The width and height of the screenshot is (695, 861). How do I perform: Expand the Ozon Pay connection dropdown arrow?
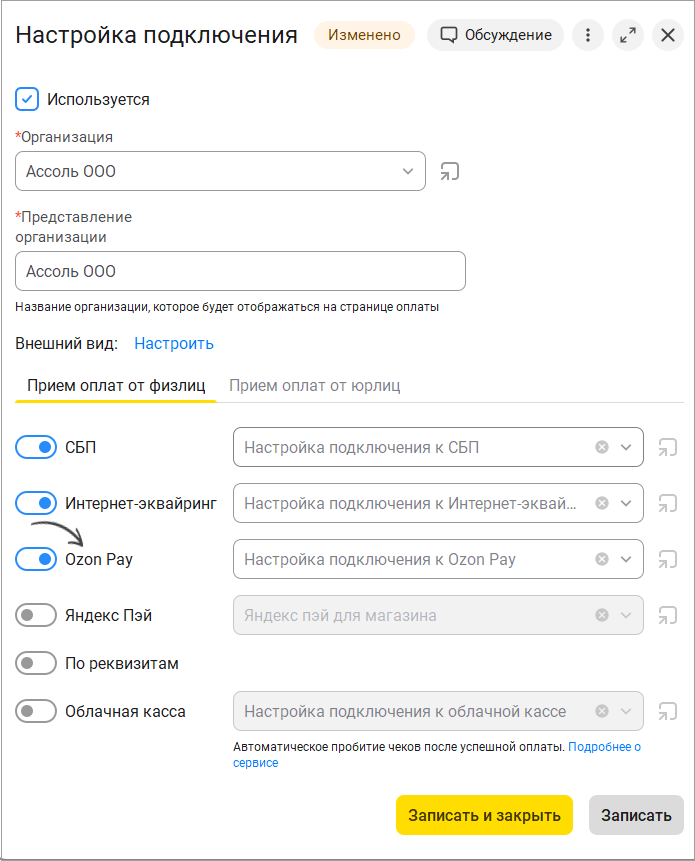[x=626, y=560]
